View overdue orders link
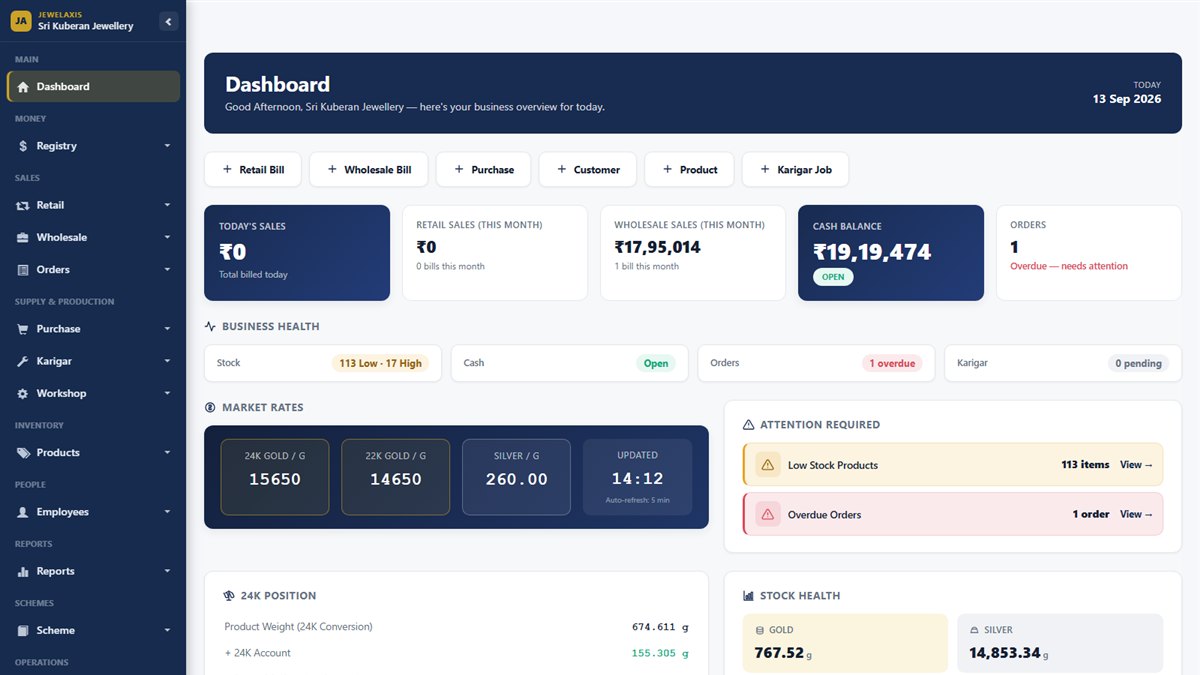Image resolution: width=1200 pixels, height=675 pixels. point(1136,514)
